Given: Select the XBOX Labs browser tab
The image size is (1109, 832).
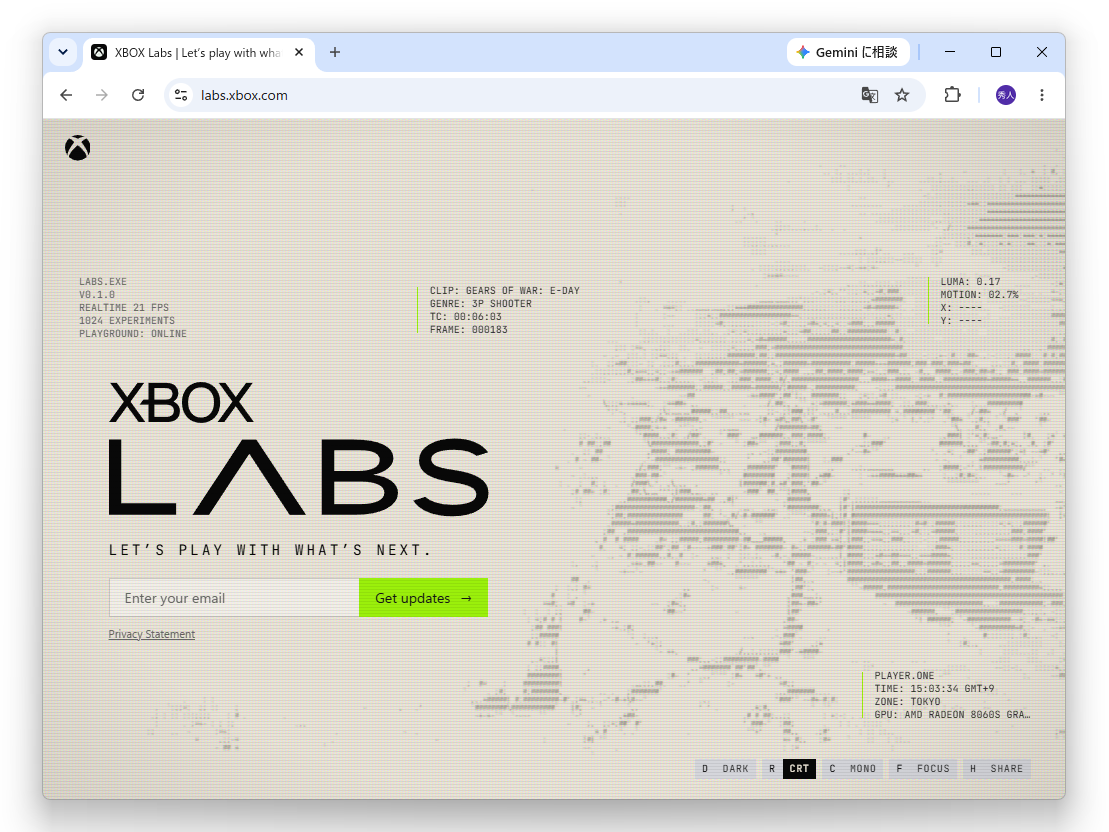Looking at the screenshot, I should (x=198, y=52).
